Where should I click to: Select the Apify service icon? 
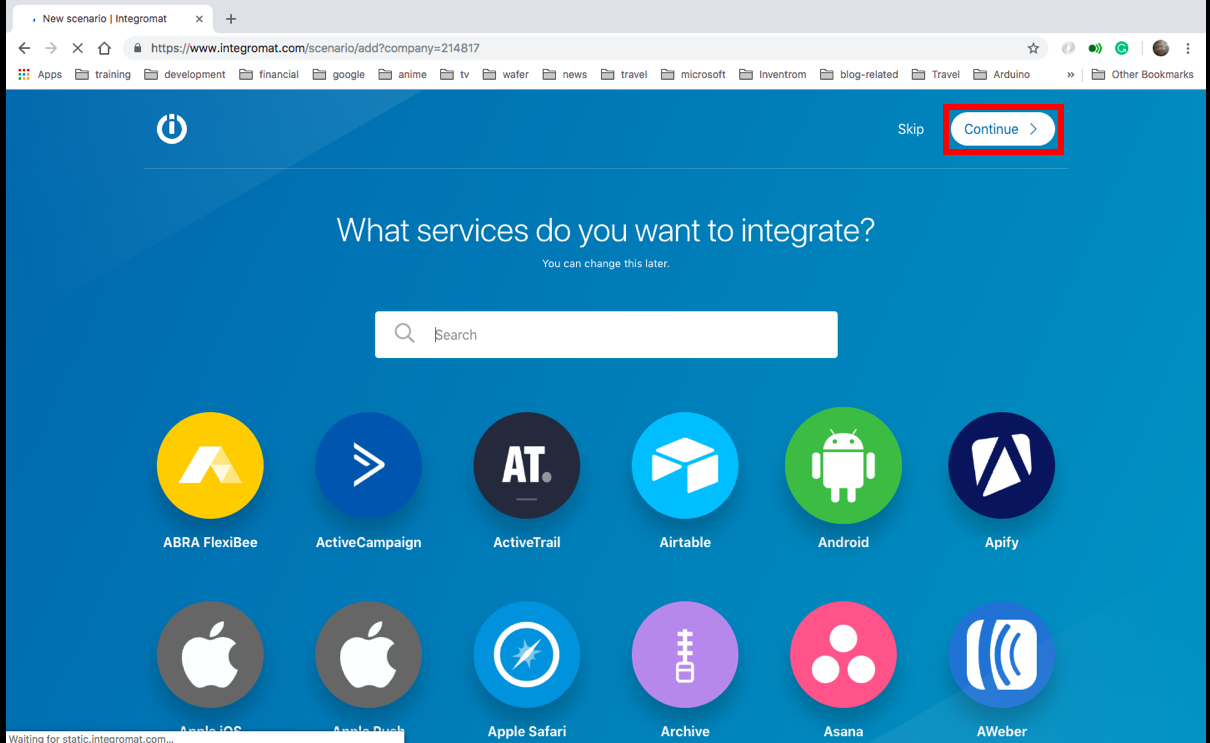(1001, 465)
